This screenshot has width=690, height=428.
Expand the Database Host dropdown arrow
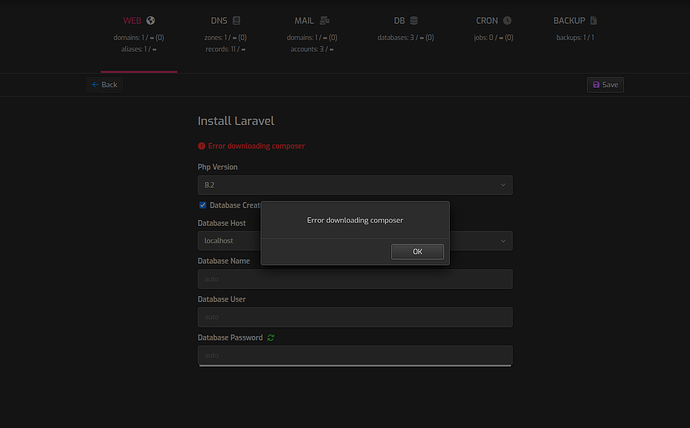pyautogui.click(x=503, y=241)
